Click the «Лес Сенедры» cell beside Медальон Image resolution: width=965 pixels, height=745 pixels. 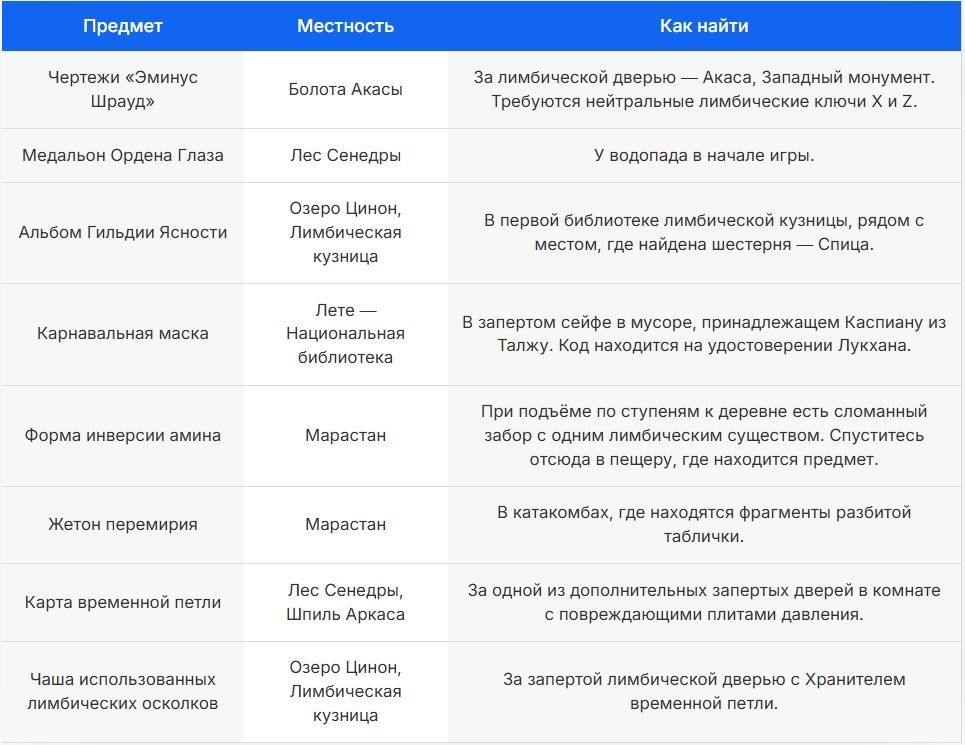[345, 155]
